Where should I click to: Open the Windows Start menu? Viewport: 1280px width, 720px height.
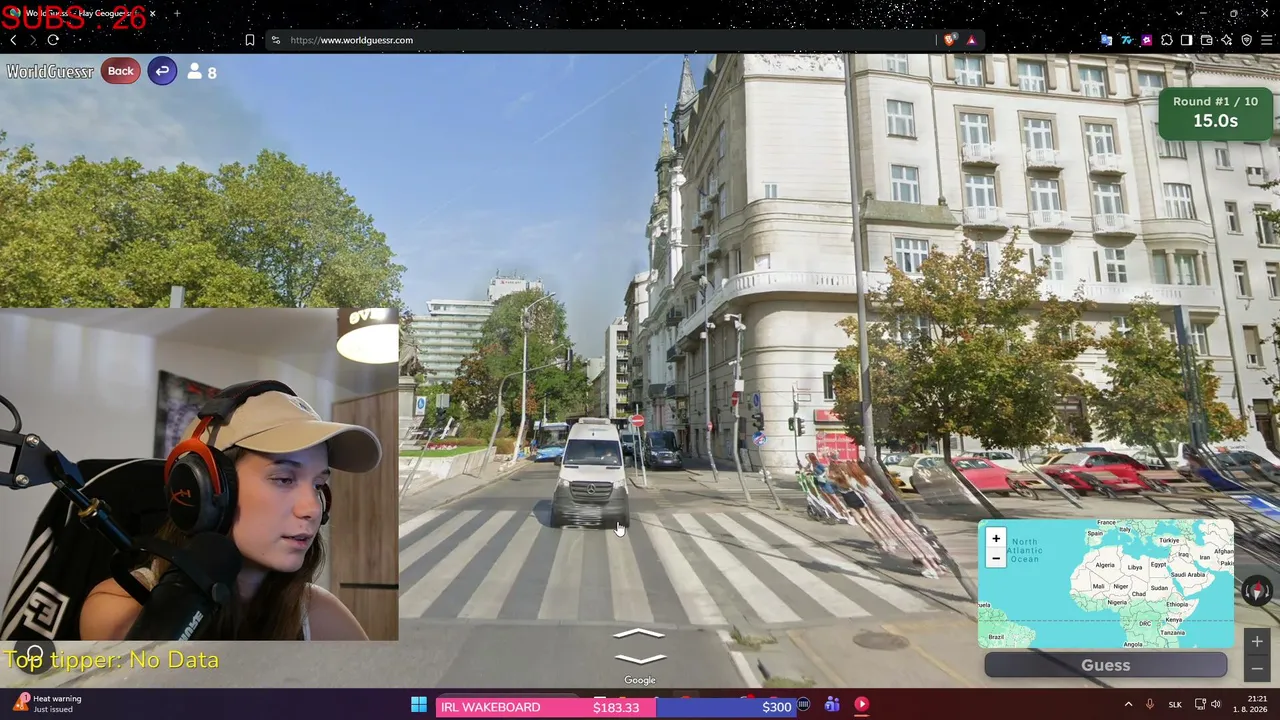(x=419, y=706)
